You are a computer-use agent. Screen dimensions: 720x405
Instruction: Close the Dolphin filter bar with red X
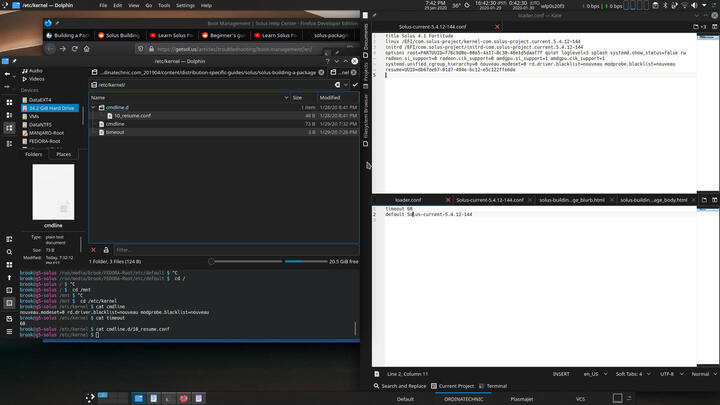click(x=93, y=250)
